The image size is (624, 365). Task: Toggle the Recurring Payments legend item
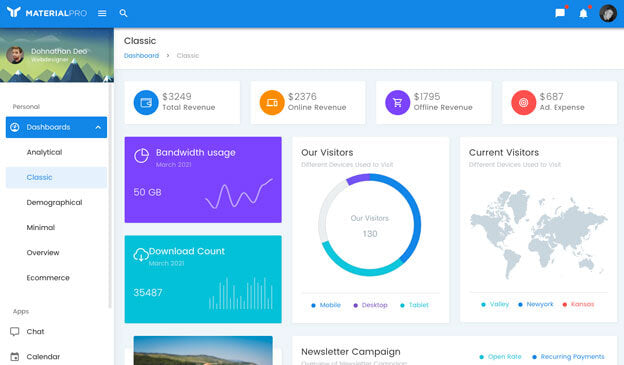pyautogui.click(x=568, y=357)
